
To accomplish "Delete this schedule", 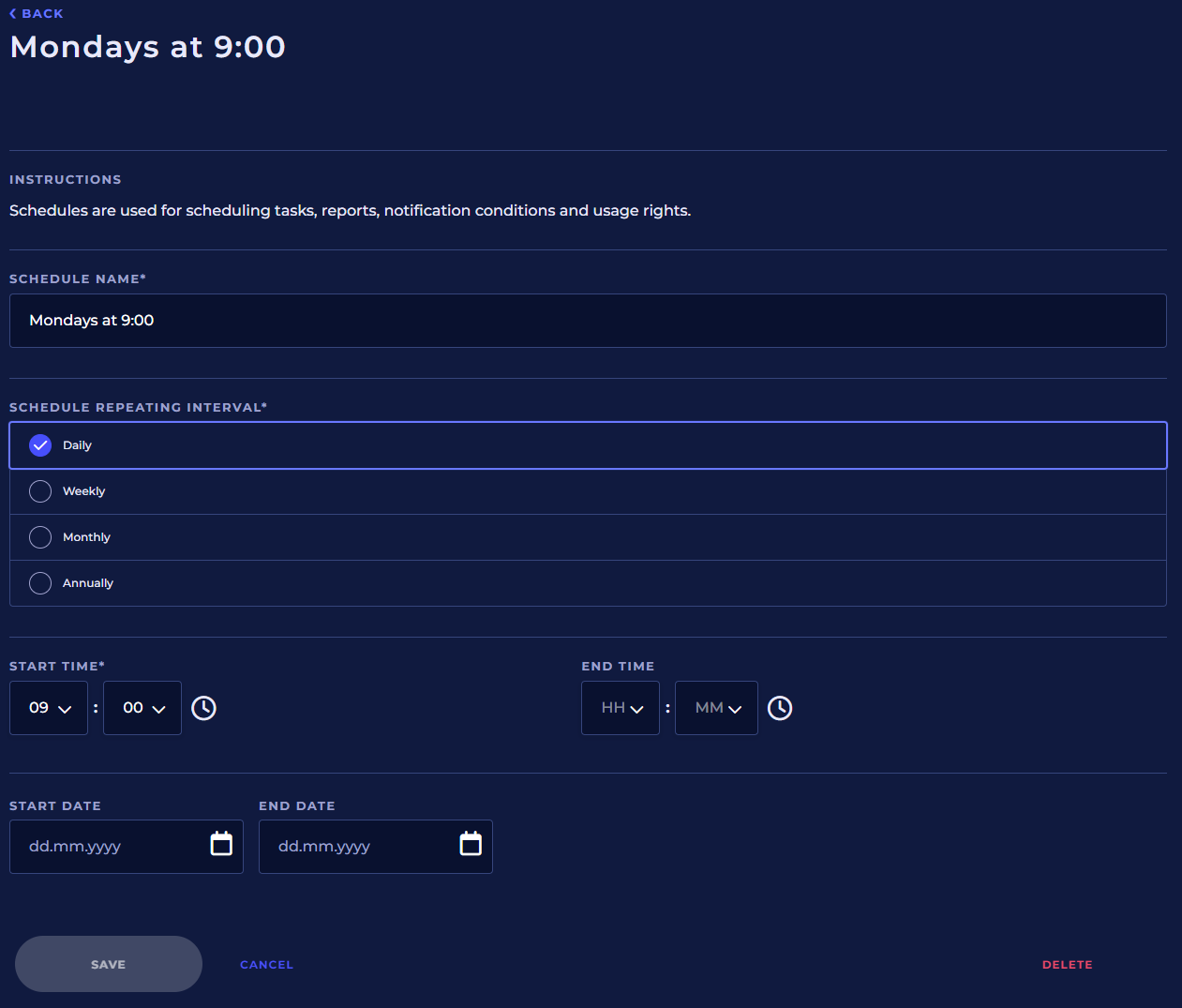I will (x=1067, y=965).
